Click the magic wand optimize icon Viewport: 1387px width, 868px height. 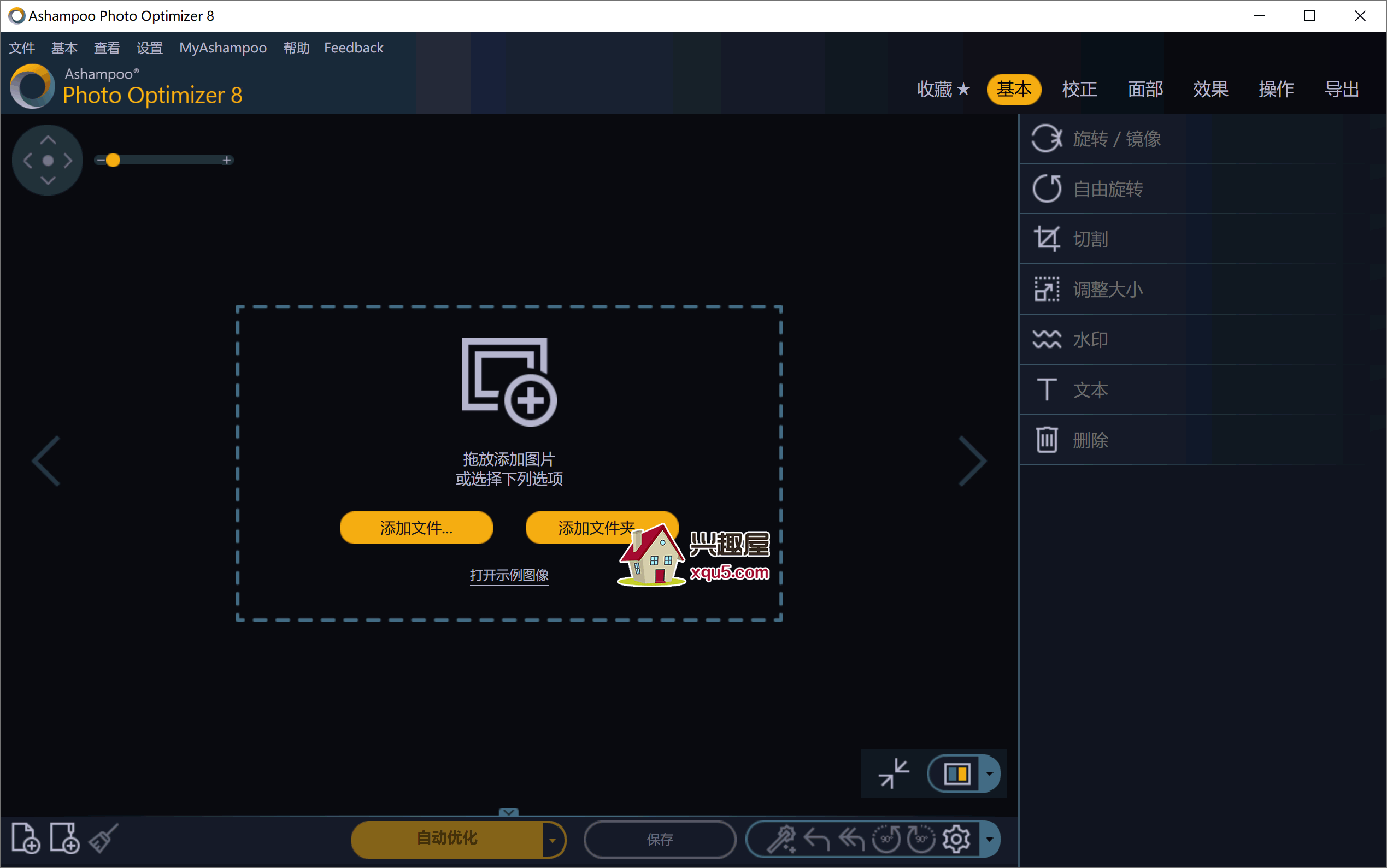[781, 839]
